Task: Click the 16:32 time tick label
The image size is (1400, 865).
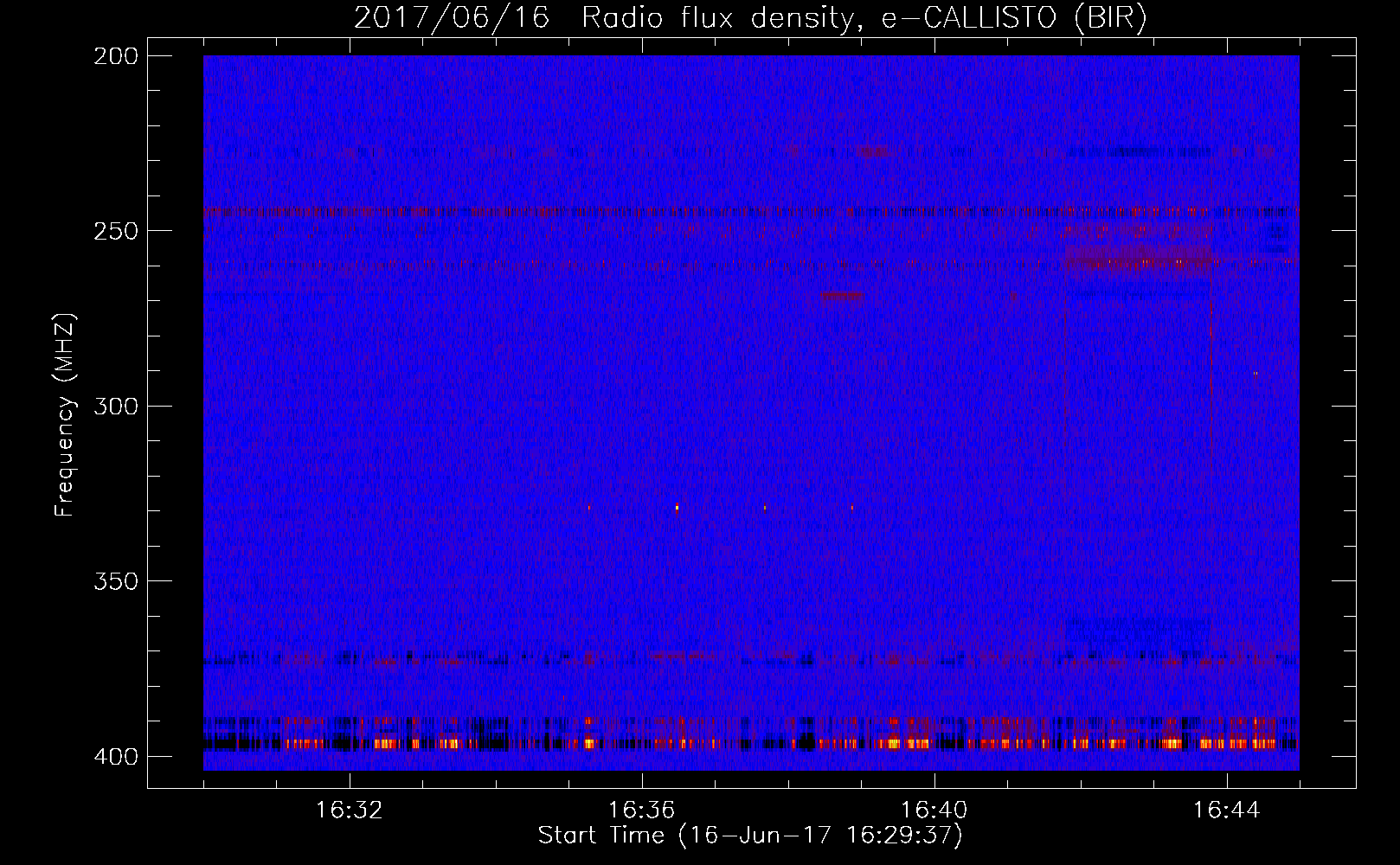Action: tap(350, 811)
